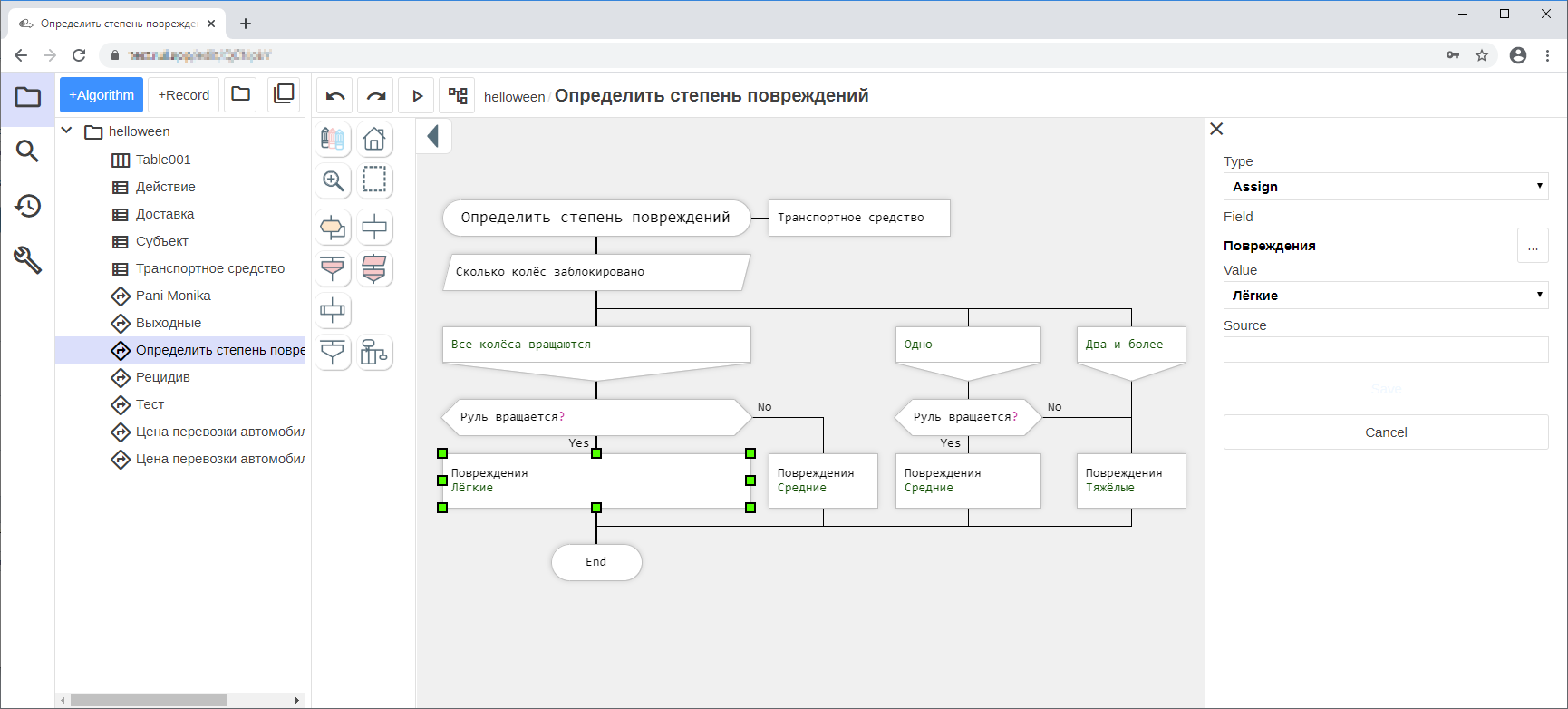1568x709 pixels.
Task: Click the colored pencils icon in the palette
Action: tap(334, 139)
